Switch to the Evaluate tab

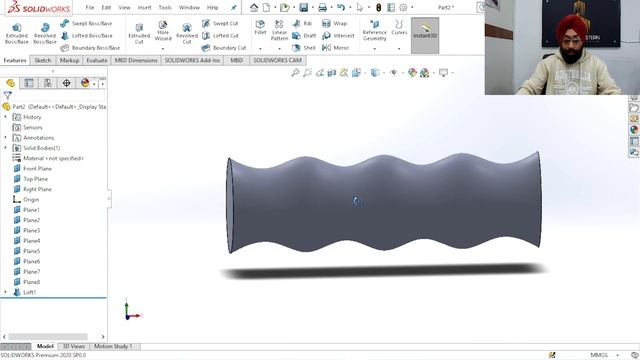(97, 60)
